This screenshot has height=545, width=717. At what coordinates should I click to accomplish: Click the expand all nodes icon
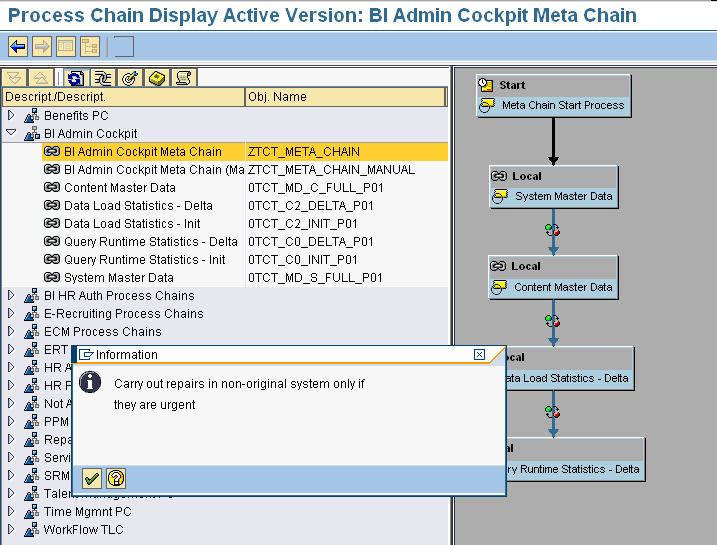[14, 78]
